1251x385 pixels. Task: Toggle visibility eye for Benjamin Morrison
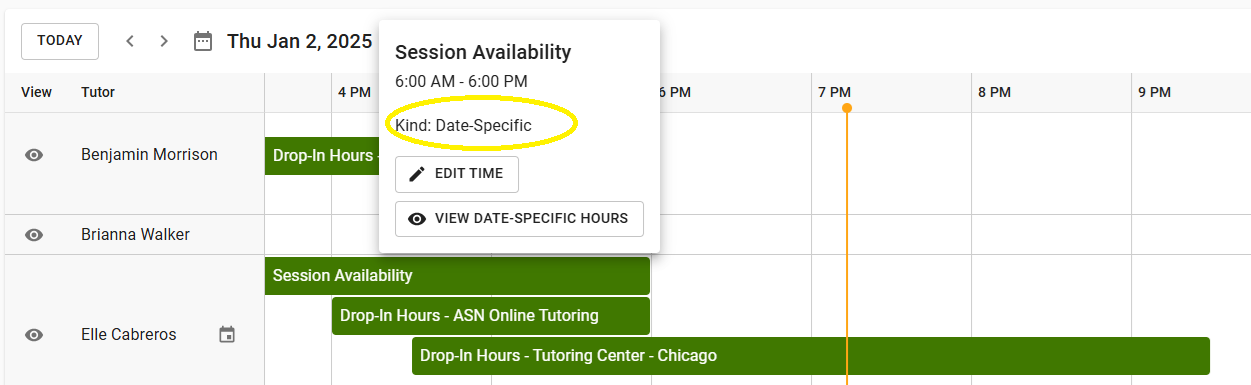click(34, 155)
